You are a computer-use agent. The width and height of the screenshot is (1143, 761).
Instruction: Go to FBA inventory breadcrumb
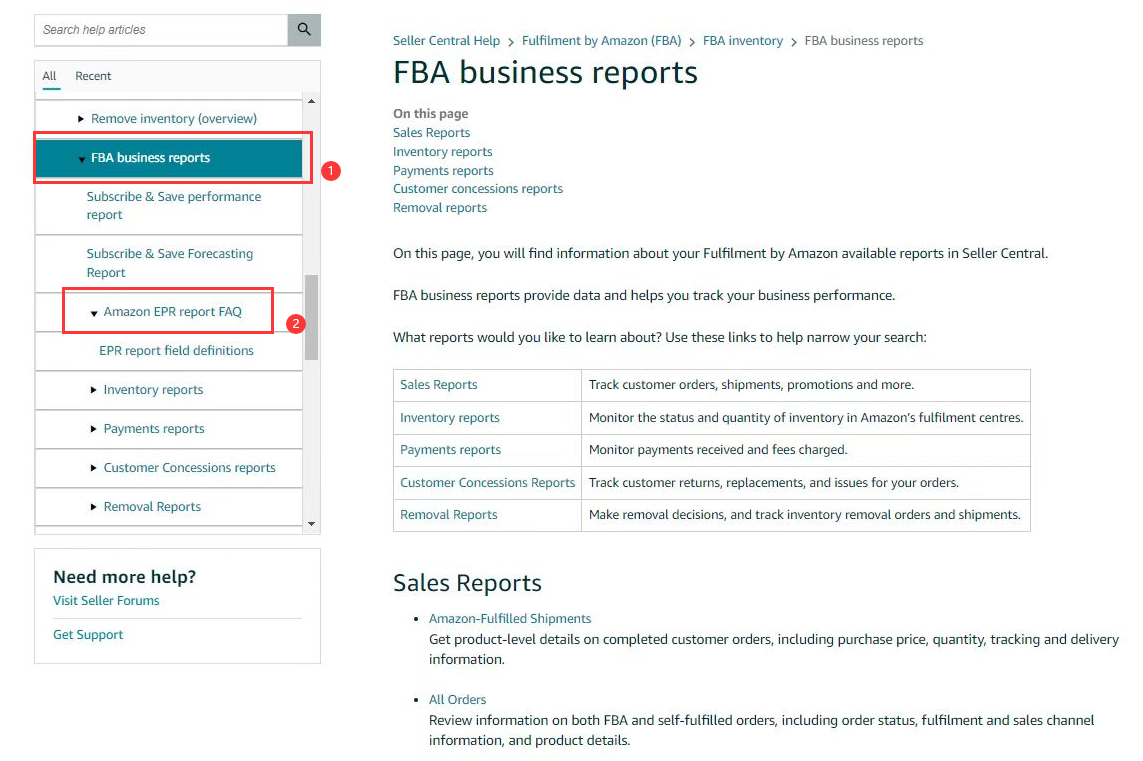tap(743, 41)
